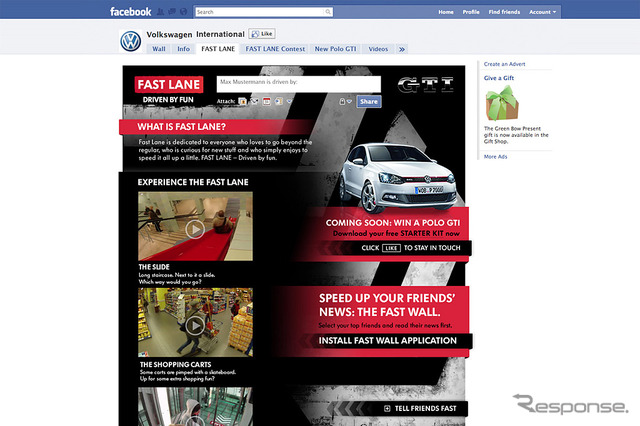640x426 pixels.
Task: Like the Volkswagen International page
Action: pos(262,34)
